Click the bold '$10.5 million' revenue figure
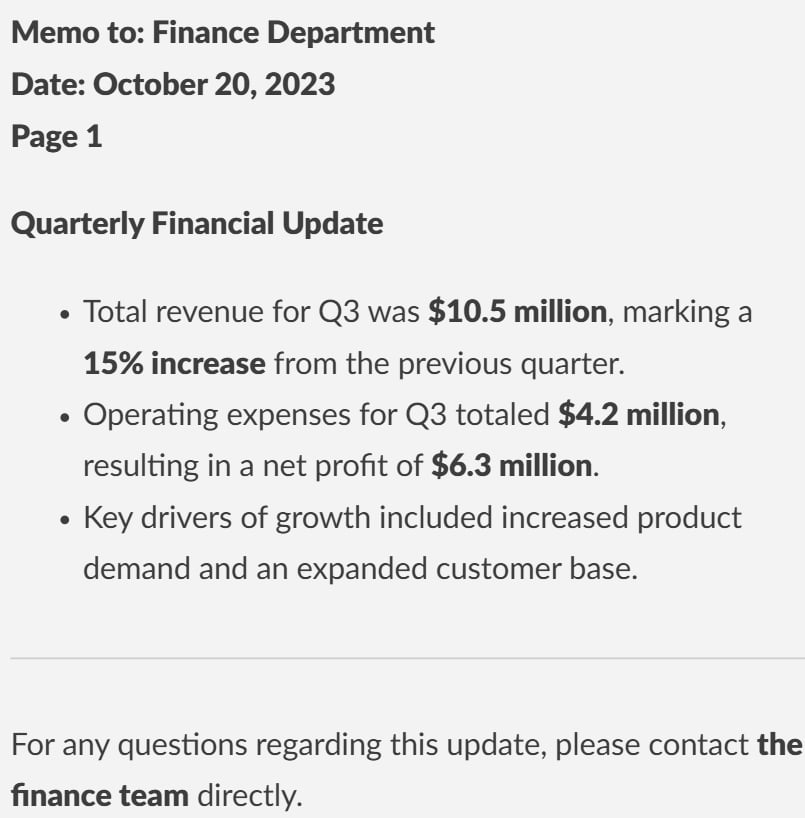The height and width of the screenshot is (818, 805). [518, 312]
